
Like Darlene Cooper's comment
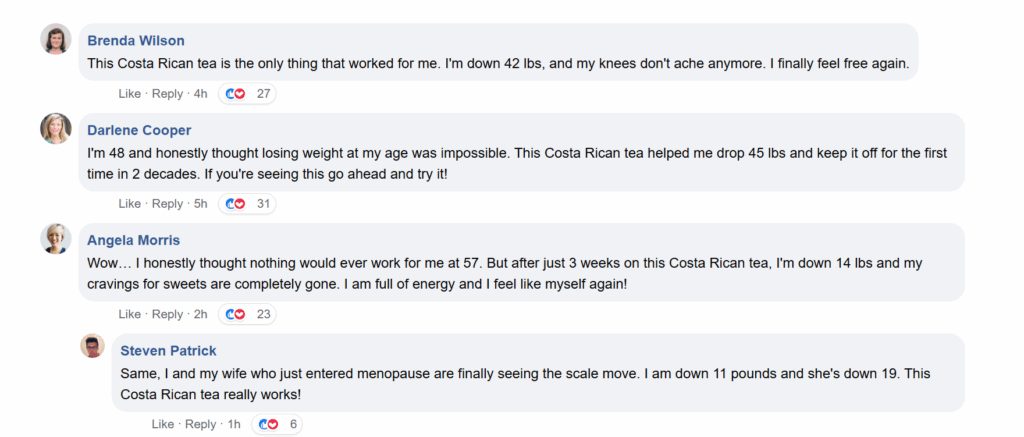(x=129, y=204)
